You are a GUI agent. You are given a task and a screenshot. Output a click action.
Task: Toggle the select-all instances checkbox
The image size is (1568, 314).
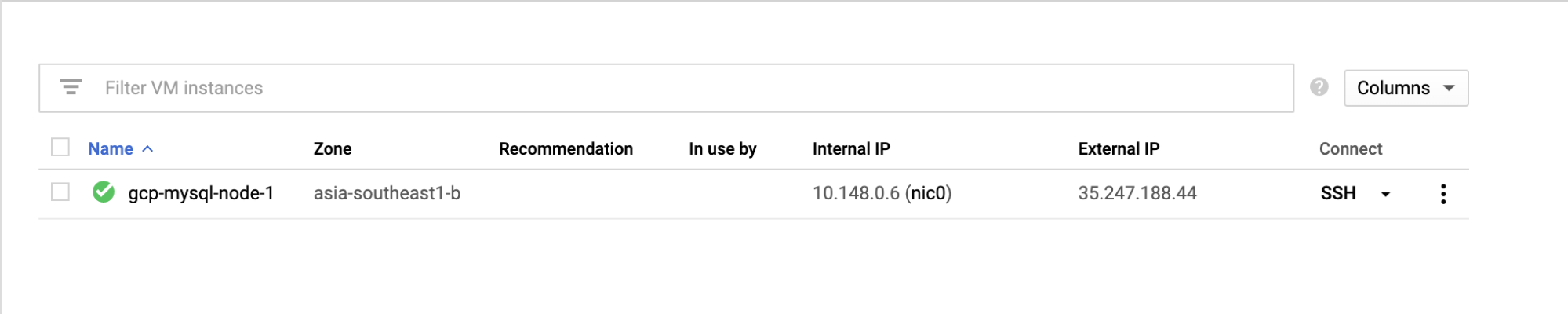[x=60, y=147]
